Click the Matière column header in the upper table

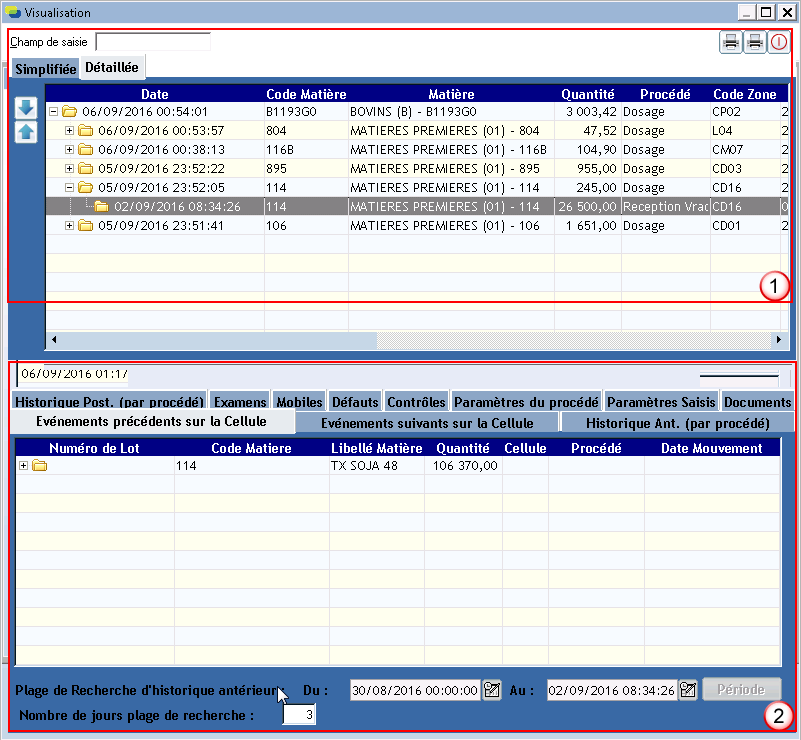coord(452,94)
